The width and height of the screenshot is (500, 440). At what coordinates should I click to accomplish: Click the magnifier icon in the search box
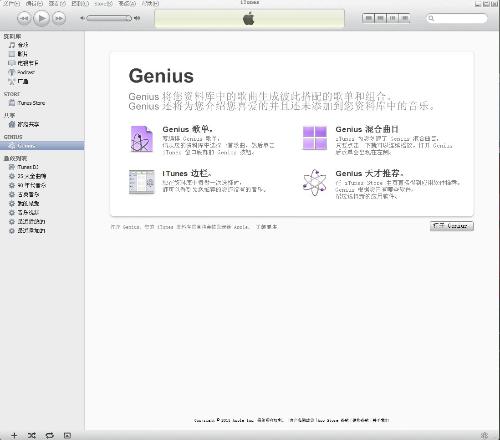tap(431, 18)
